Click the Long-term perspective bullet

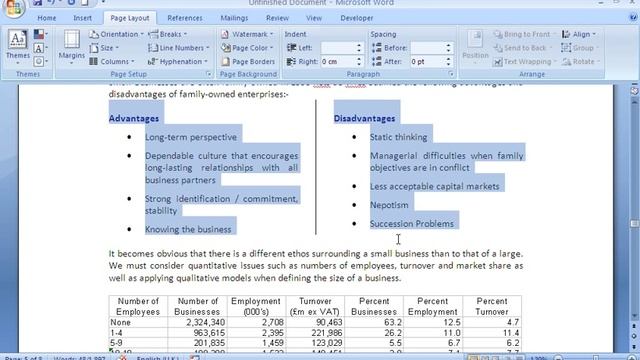point(191,137)
